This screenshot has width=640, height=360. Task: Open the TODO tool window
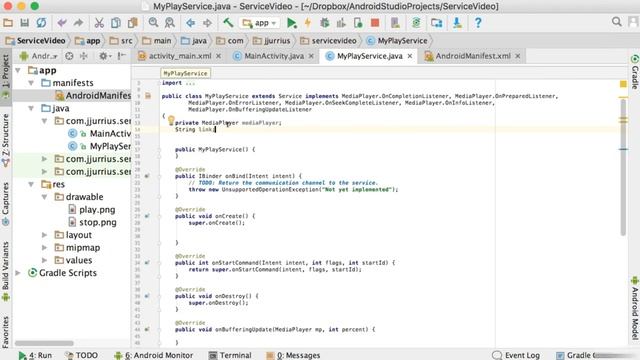82,355
